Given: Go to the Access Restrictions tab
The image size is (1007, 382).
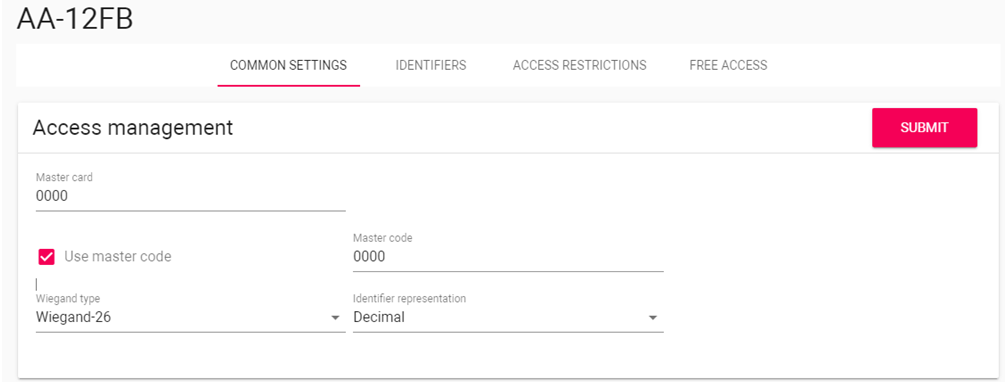Looking at the screenshot, I should (579, 65).
